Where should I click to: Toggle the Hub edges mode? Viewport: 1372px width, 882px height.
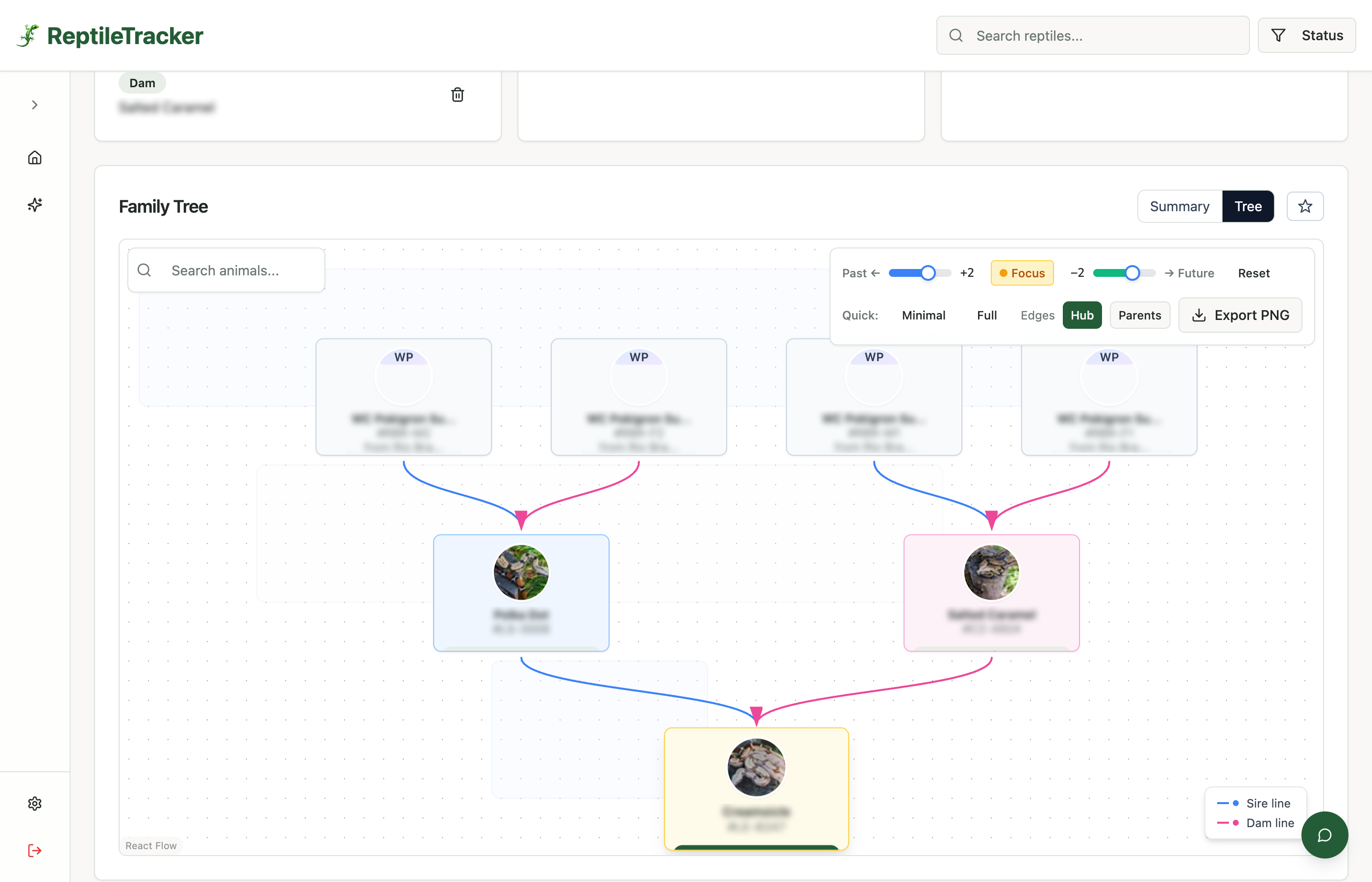1082,315
